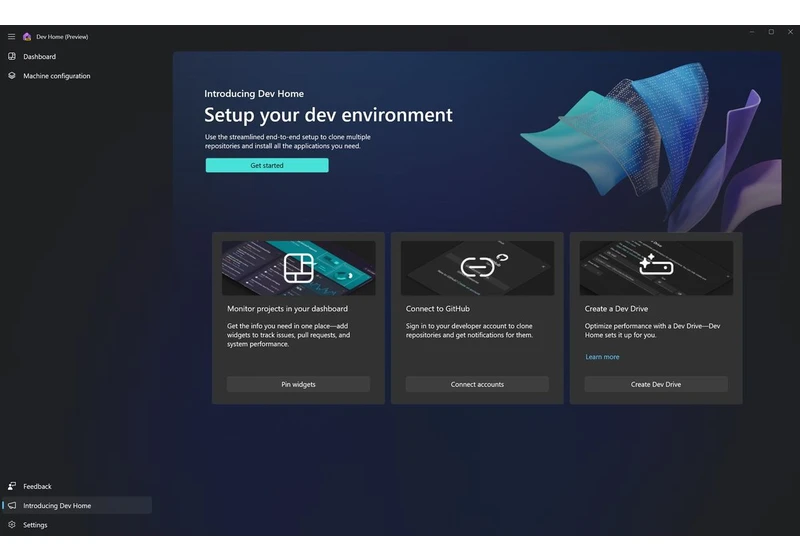
Task: Click the 'Connect to GitHub' card title
Action: tap(438, 309)
